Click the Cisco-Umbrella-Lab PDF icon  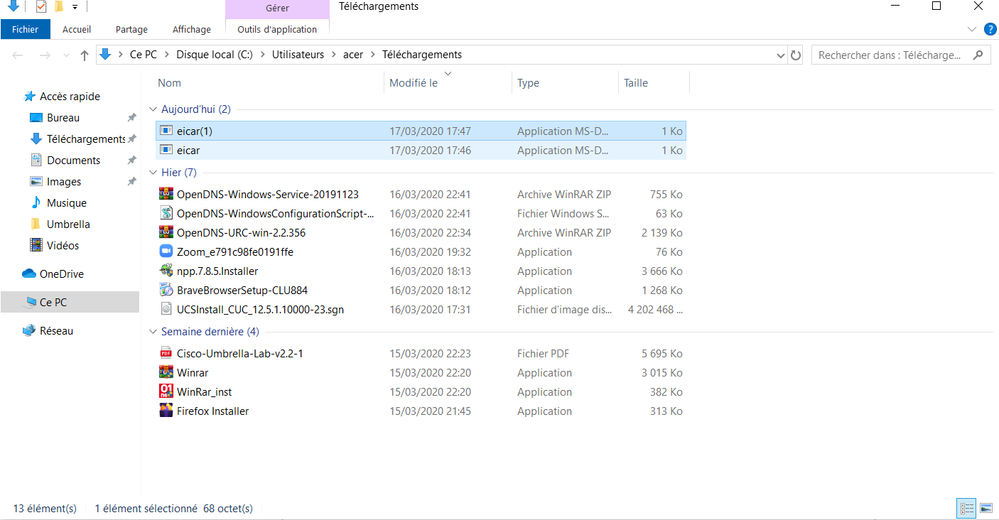tap(166, 353)
